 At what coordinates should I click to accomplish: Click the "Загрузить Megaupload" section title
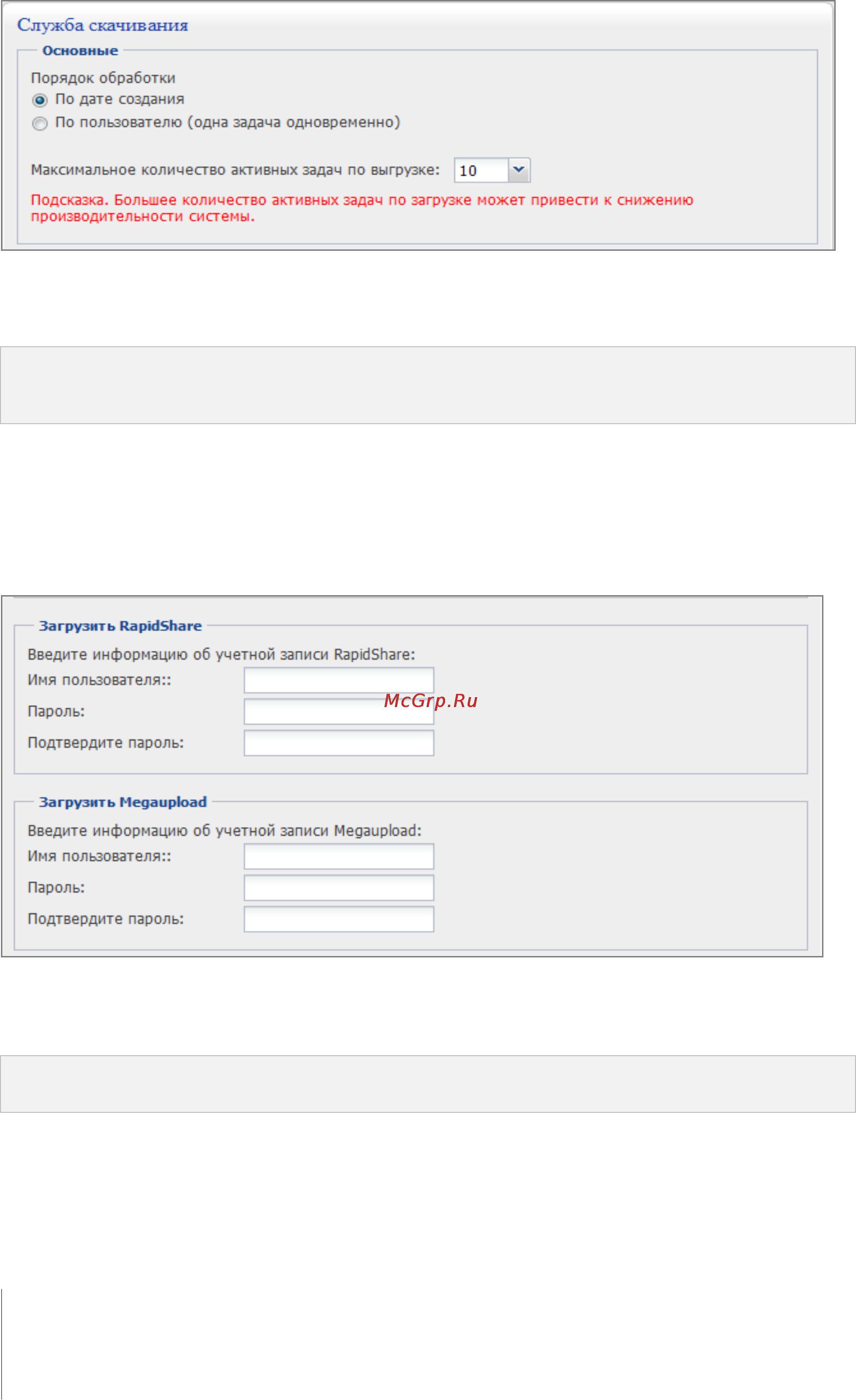pyautogui.click(x=123, y=802)
